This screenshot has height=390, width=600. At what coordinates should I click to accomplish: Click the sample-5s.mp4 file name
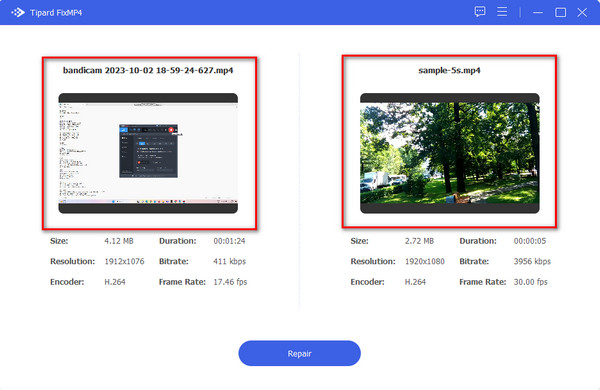click(449, 70)
